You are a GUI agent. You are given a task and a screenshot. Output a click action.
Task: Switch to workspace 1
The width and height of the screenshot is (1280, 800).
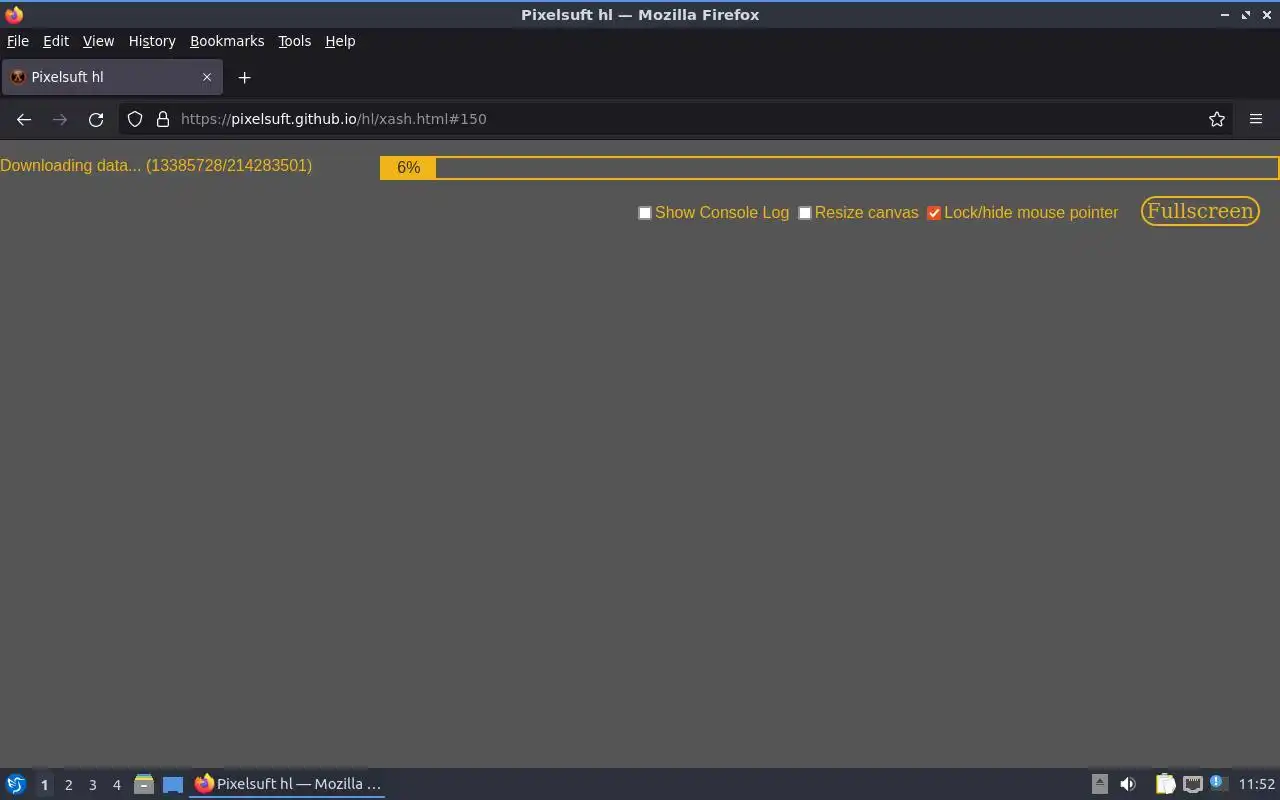(x=44, y=785)
